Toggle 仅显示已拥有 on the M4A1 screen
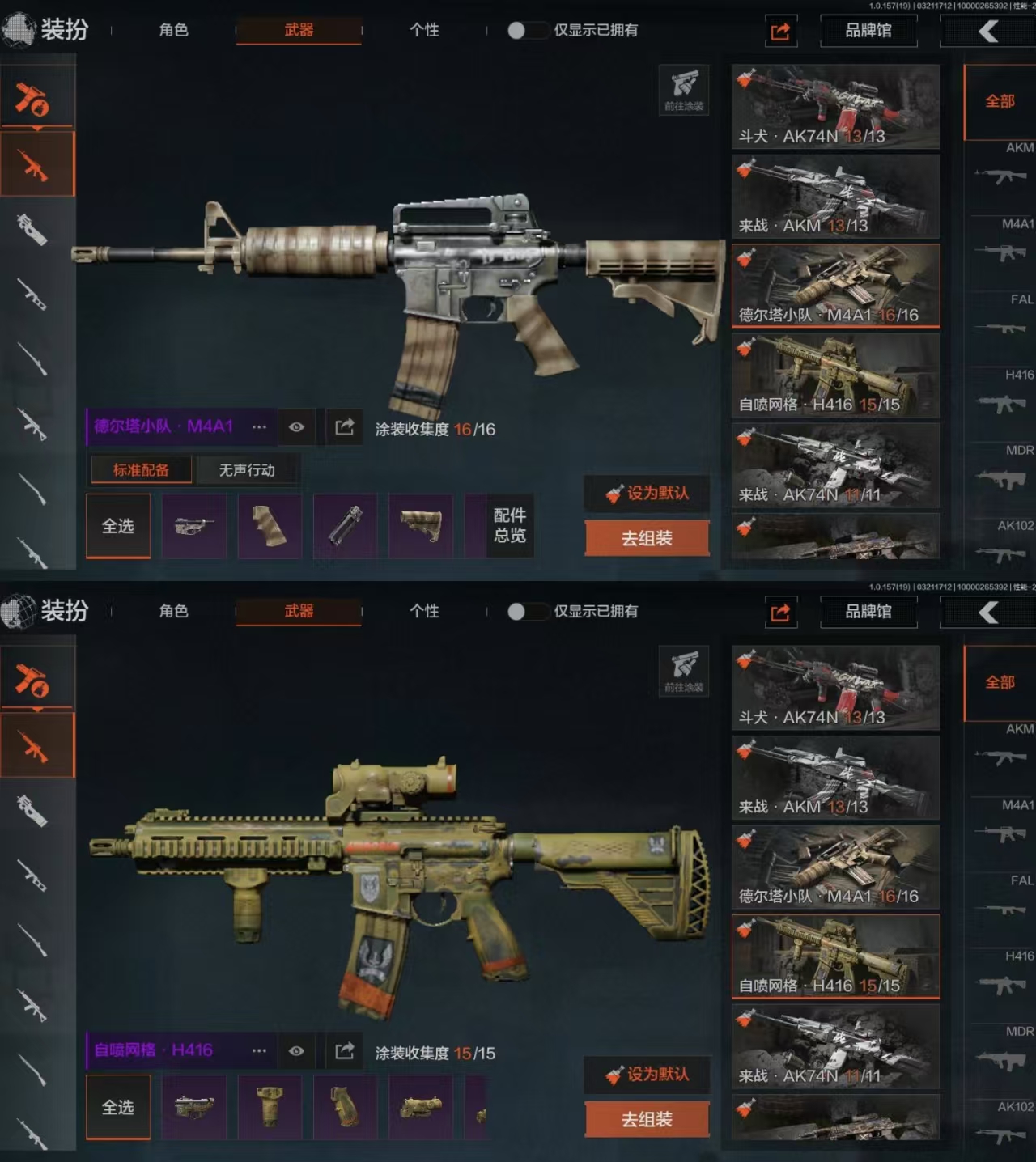Image resolution: width=1036 pixels, height=1162 pixels. click(x=524, y=31)
